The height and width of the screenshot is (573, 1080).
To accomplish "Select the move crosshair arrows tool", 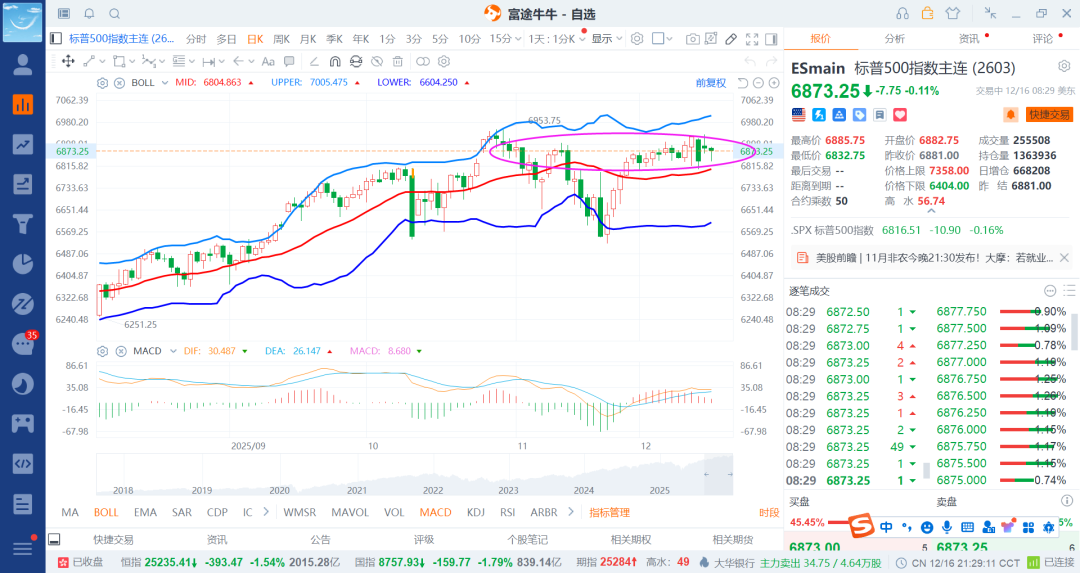I will [68, 61].
